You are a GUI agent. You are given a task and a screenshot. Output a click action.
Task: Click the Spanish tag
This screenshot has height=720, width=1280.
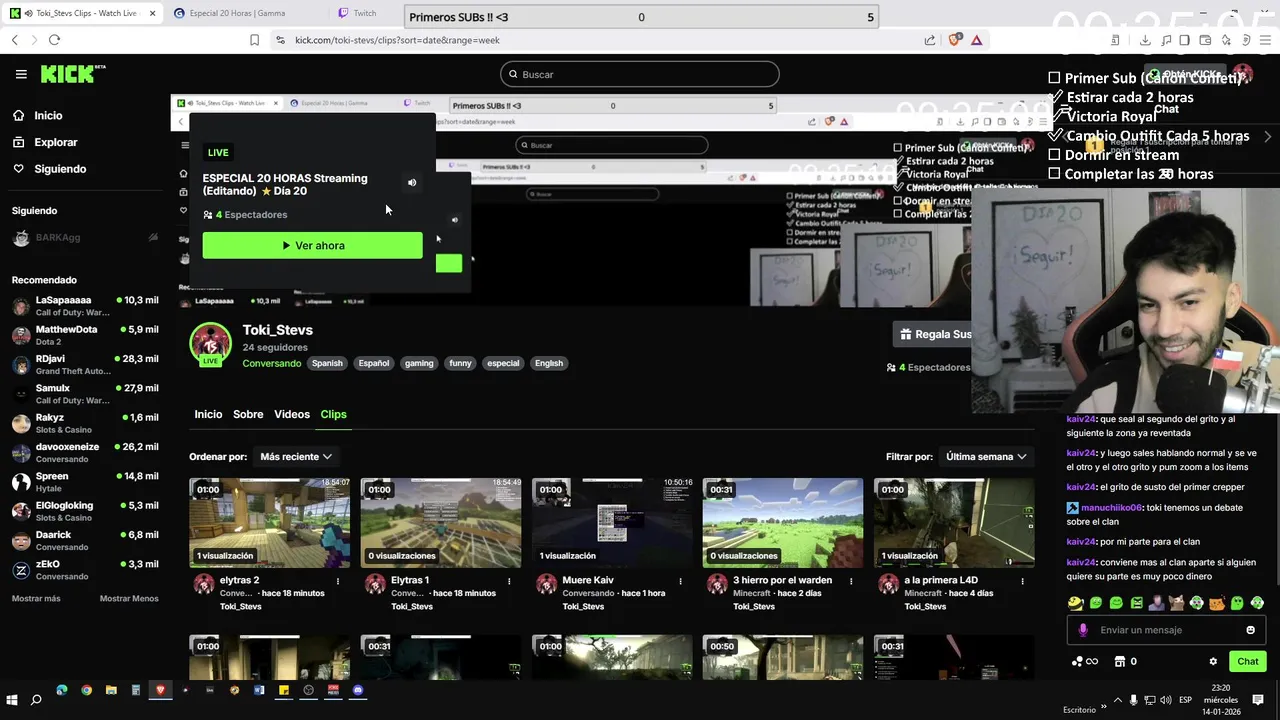coord(327,363)
